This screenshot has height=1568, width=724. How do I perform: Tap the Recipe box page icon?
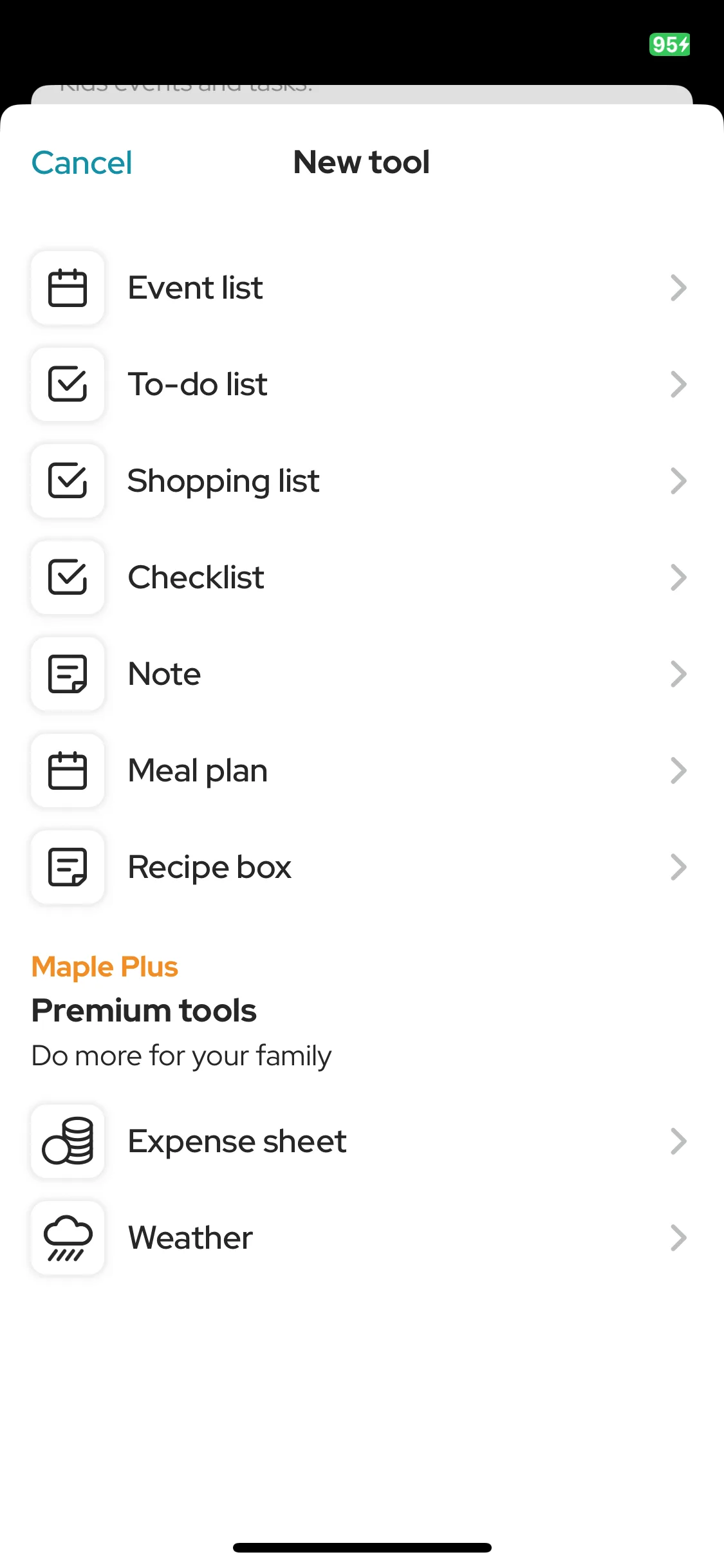(68, 867)
